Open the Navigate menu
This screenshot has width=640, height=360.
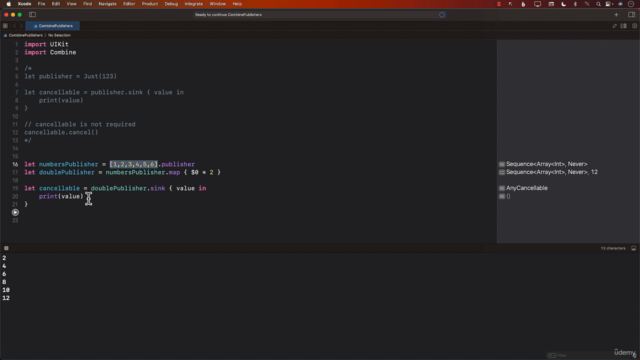pyautogui.click(x=107, y=4)
